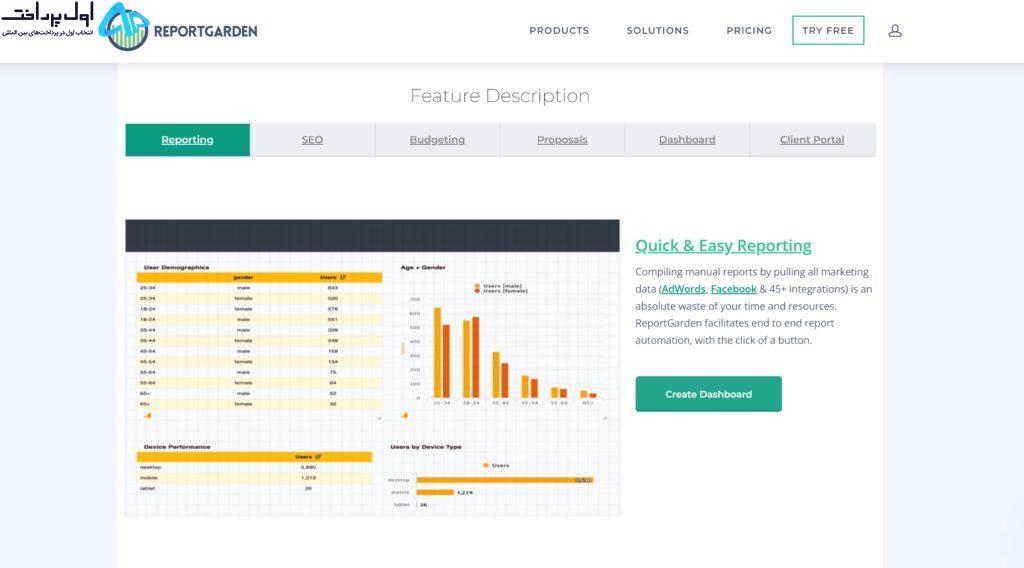Open the user account icon

(x=895, y=30)
